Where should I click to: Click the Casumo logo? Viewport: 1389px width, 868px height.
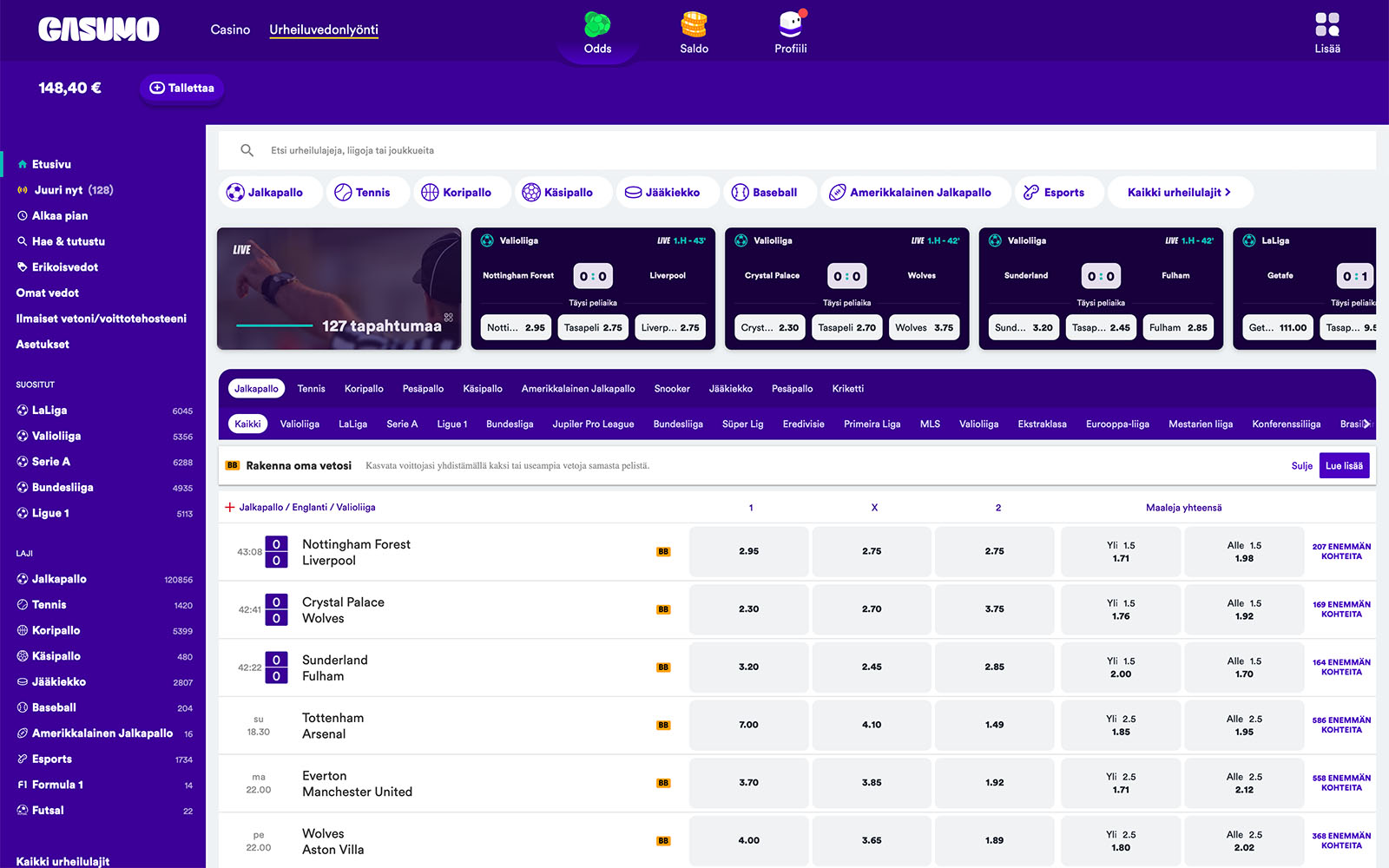pyautogui.click(x=98, y=30)
